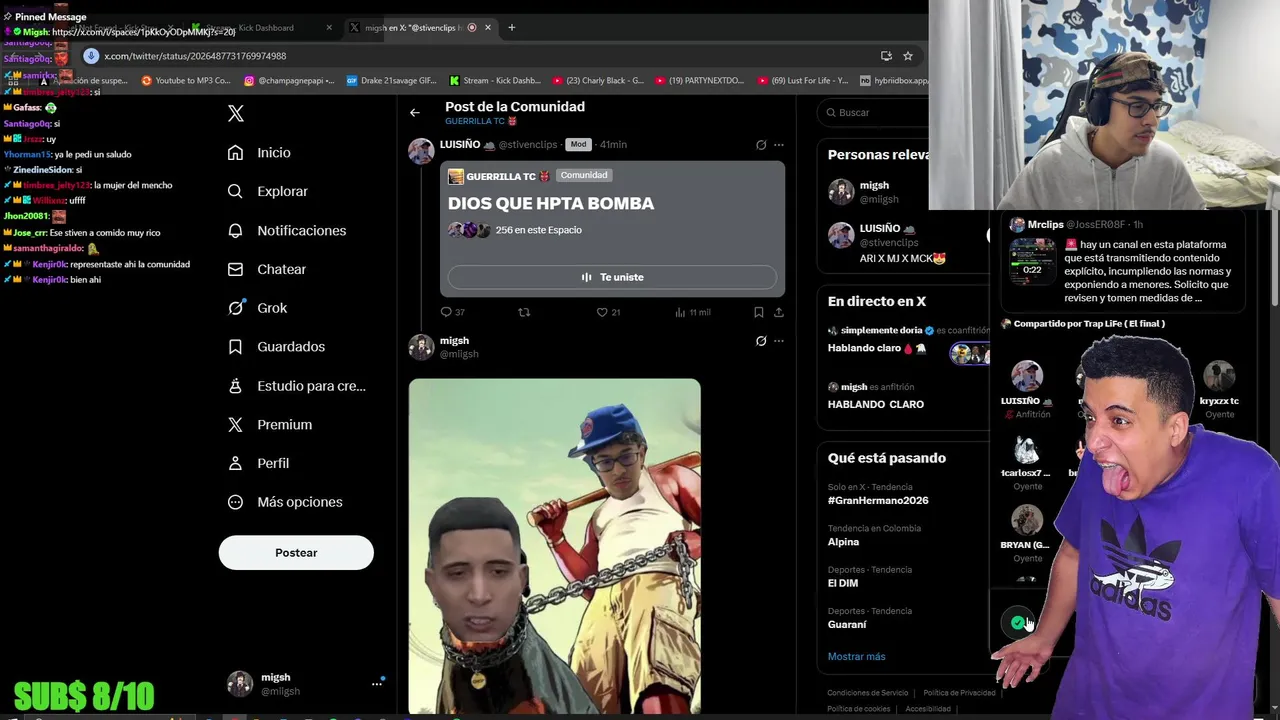Image resolution: width=1280 pixels, height=720 pixels.
Task: Click install app icon in address bar
Action: point(886,56)
